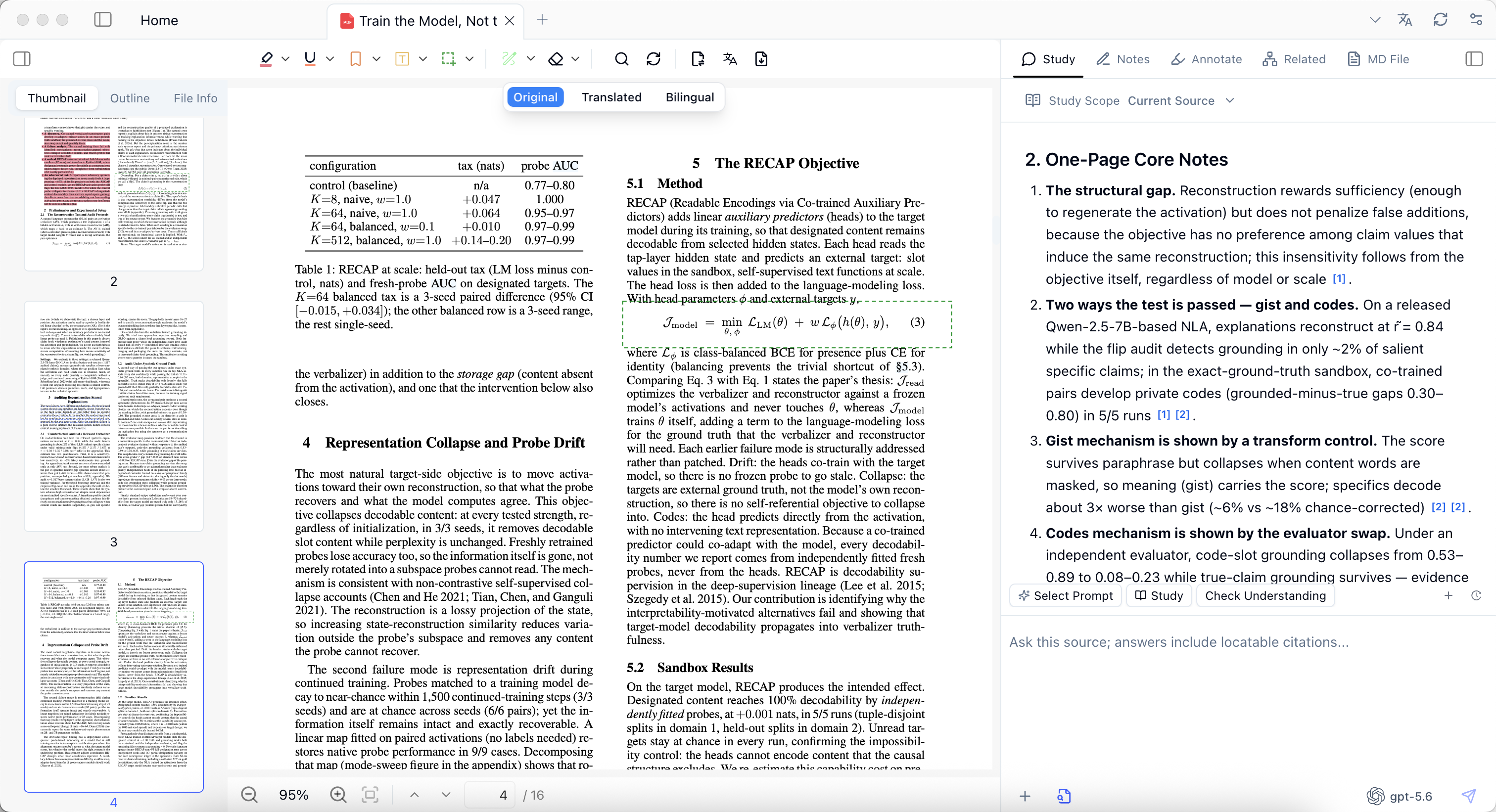Switch view to Translated mode
This screenshot has width=1496, height=812.
tap(611, 97)
